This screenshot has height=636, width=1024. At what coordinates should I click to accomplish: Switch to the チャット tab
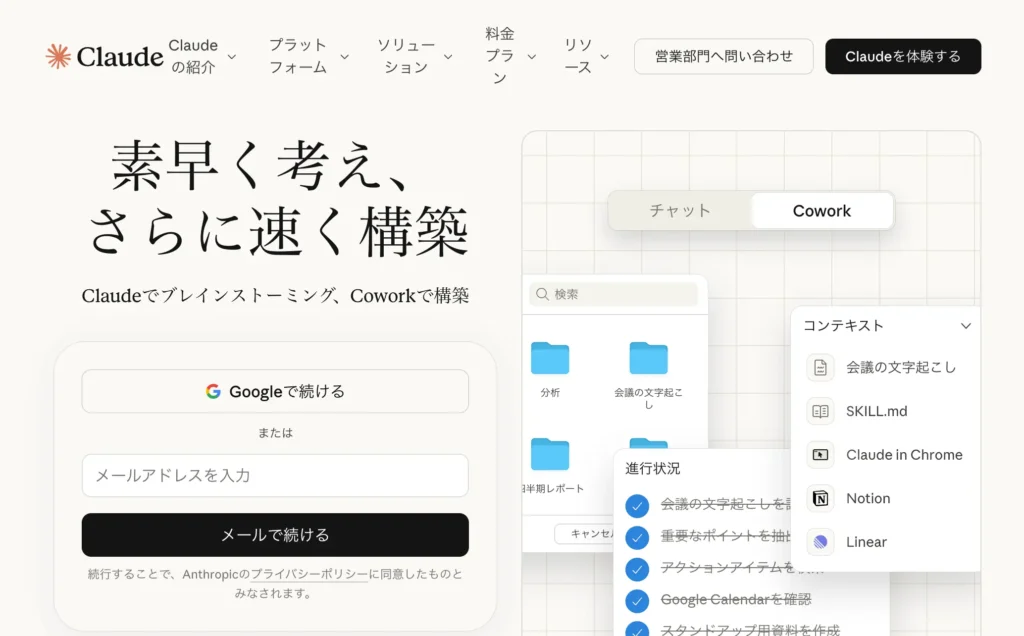[680, 211]
